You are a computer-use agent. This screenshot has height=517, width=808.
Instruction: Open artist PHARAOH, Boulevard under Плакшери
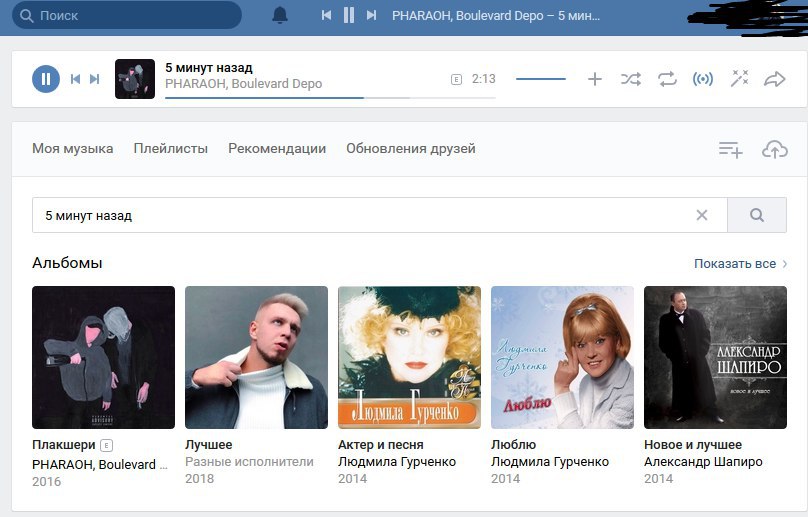tap(100, 464)
